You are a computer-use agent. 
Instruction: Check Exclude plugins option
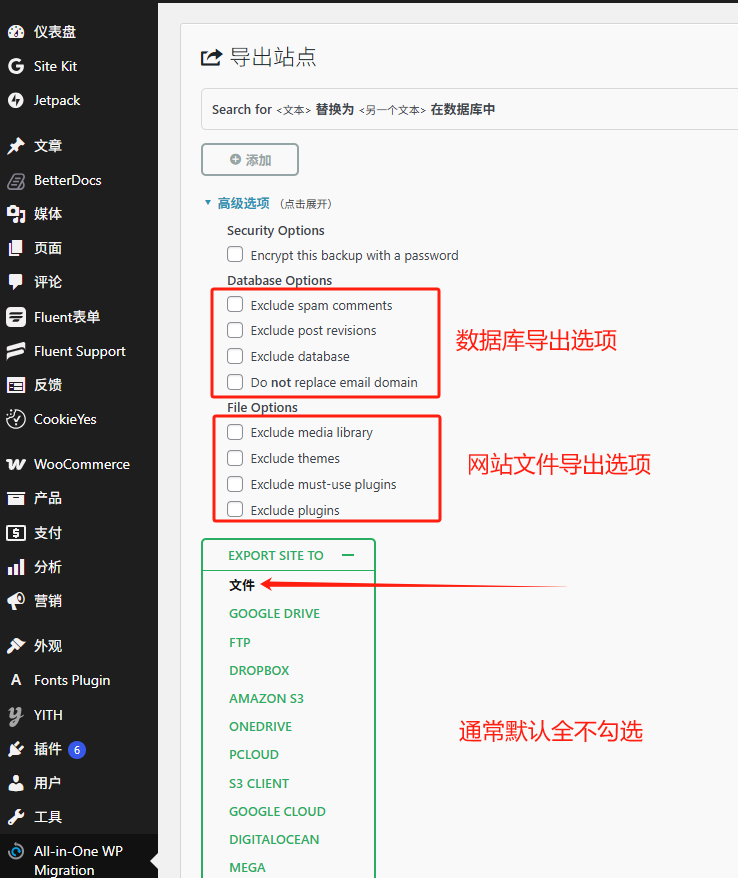(x=235, y=509)
